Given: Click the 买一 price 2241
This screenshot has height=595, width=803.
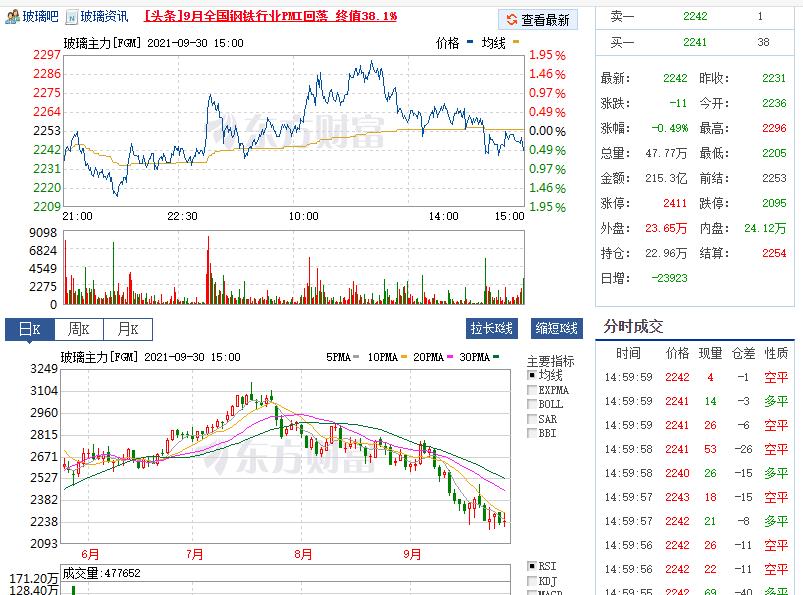Looking at the screenshot, I should (x=695, y=42).
